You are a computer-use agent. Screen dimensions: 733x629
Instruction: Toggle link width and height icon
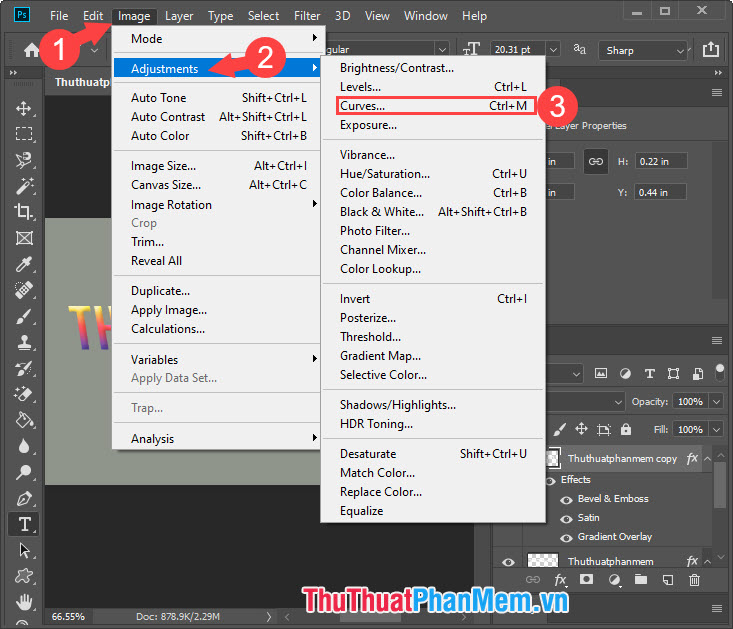click(596, 162)
